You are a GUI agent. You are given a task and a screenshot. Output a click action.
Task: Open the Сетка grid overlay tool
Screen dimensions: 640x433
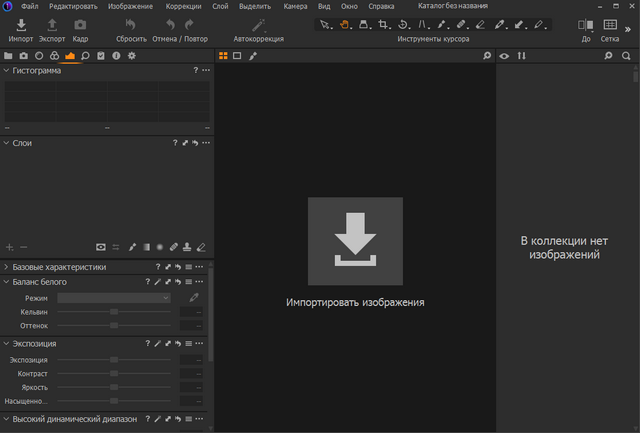[610, 24]
